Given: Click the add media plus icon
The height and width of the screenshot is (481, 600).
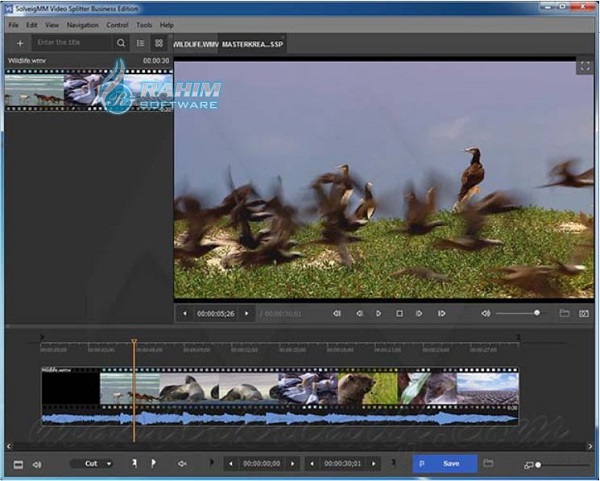Looking at the screenshot, I should point(20,43).
